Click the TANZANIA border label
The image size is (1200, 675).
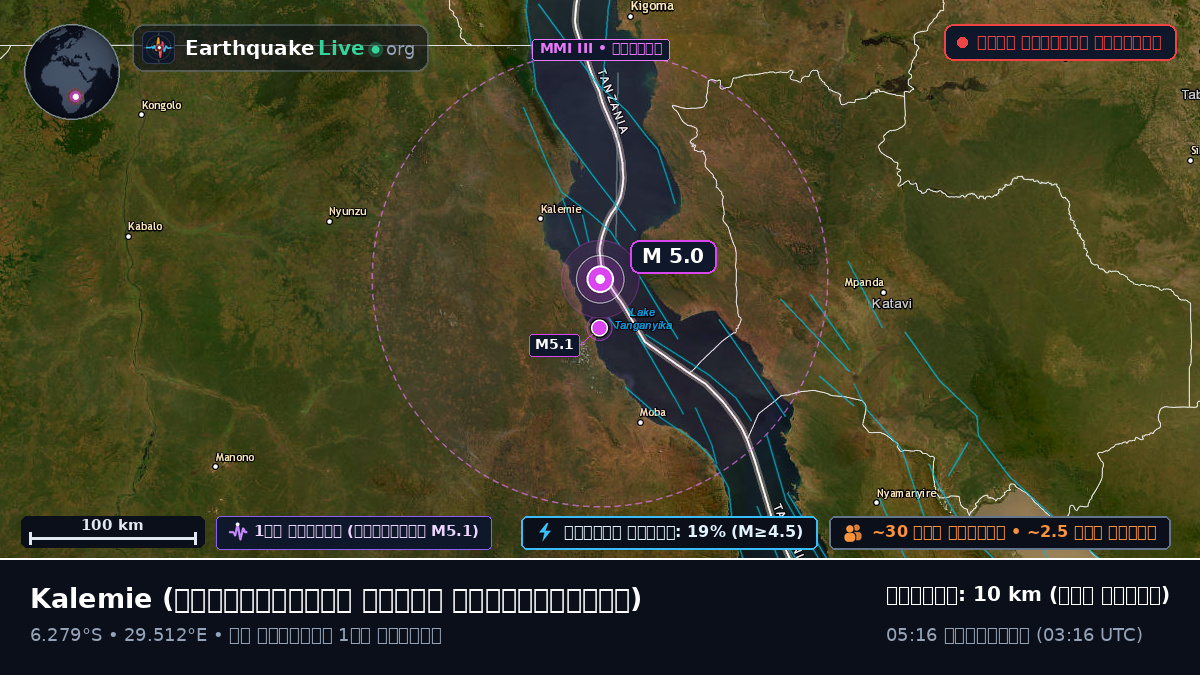point(612,101)
